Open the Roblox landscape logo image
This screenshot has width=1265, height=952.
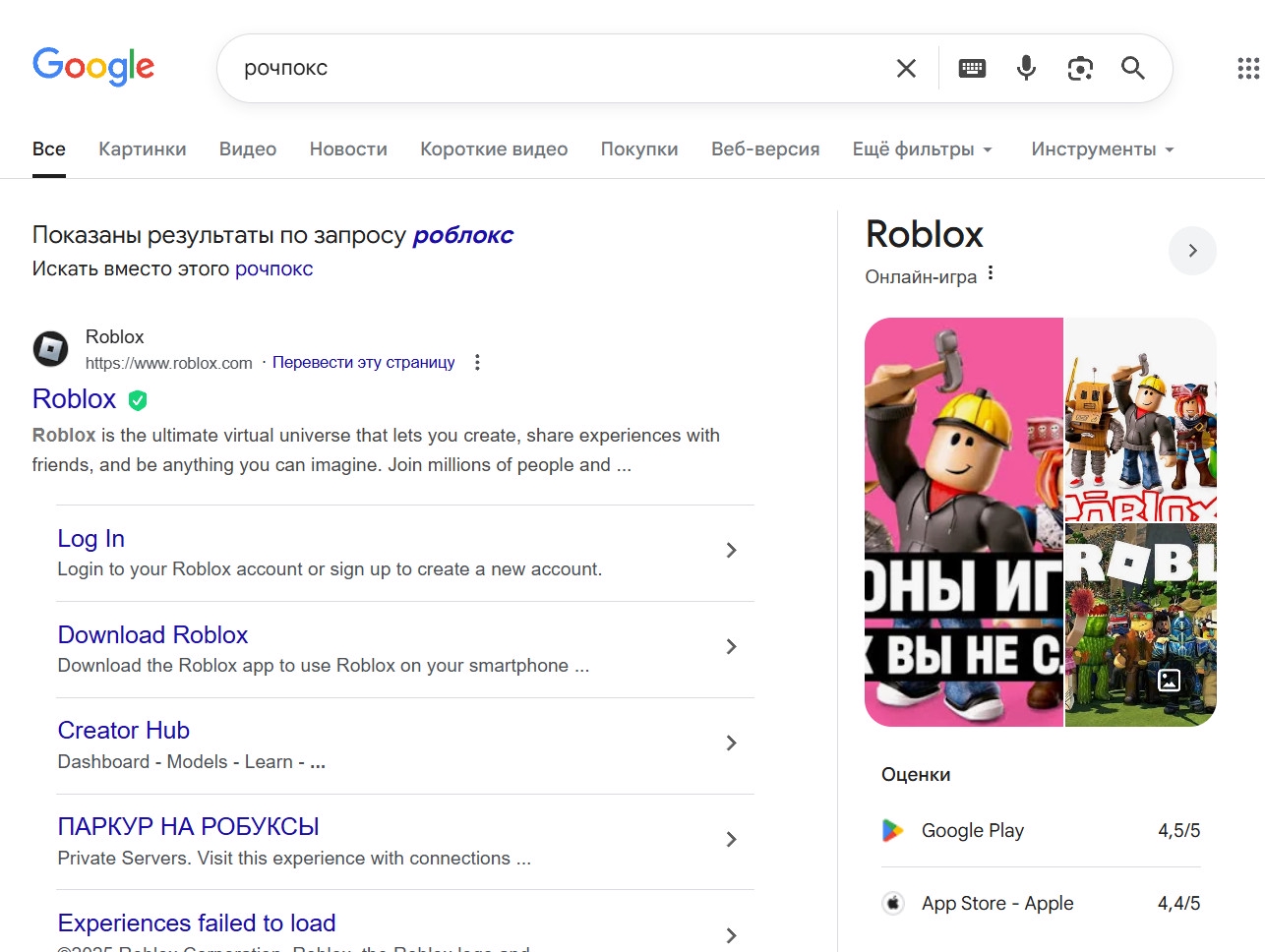pos(1141,625)
